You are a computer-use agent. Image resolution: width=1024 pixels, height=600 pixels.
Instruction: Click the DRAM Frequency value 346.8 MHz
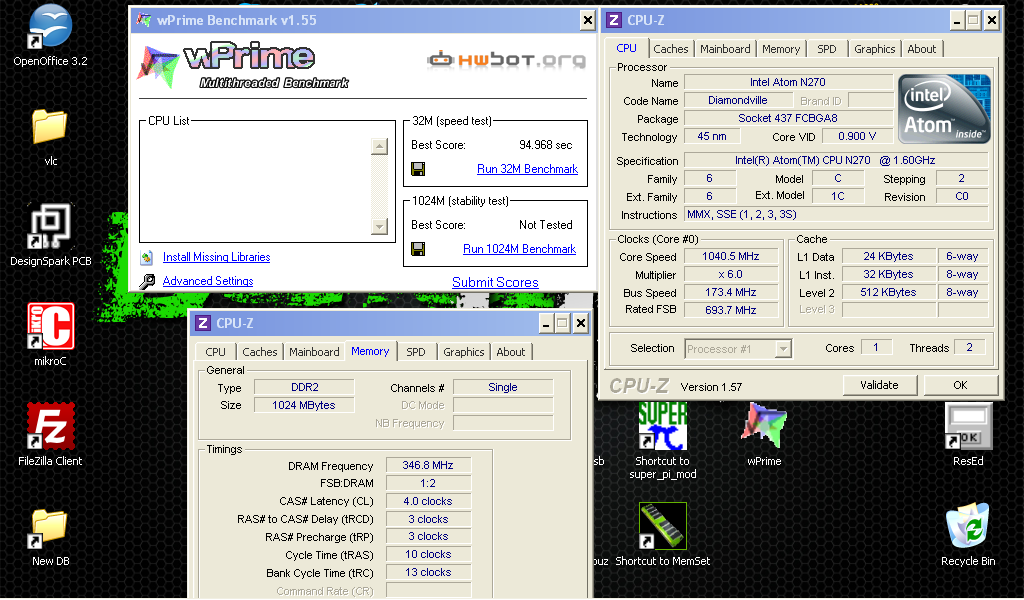tap(428, 466)
